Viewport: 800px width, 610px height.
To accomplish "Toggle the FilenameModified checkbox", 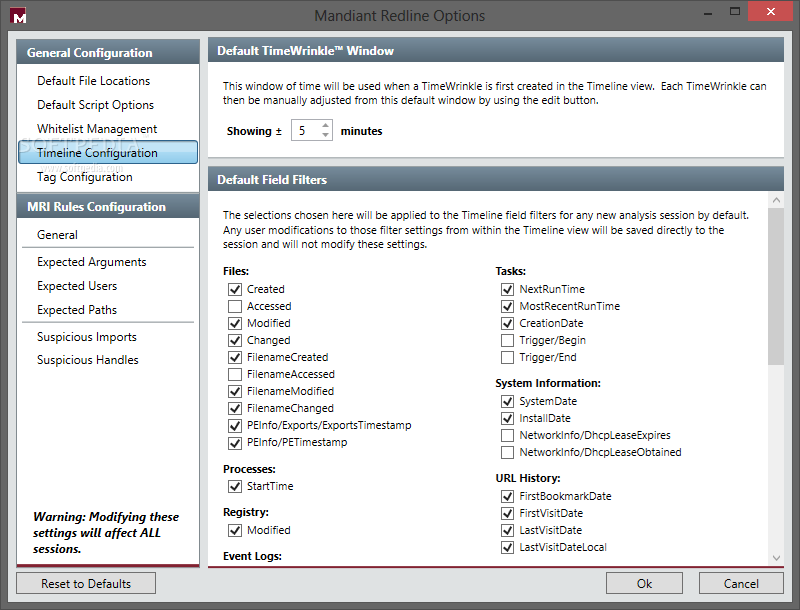I will 235,391.
